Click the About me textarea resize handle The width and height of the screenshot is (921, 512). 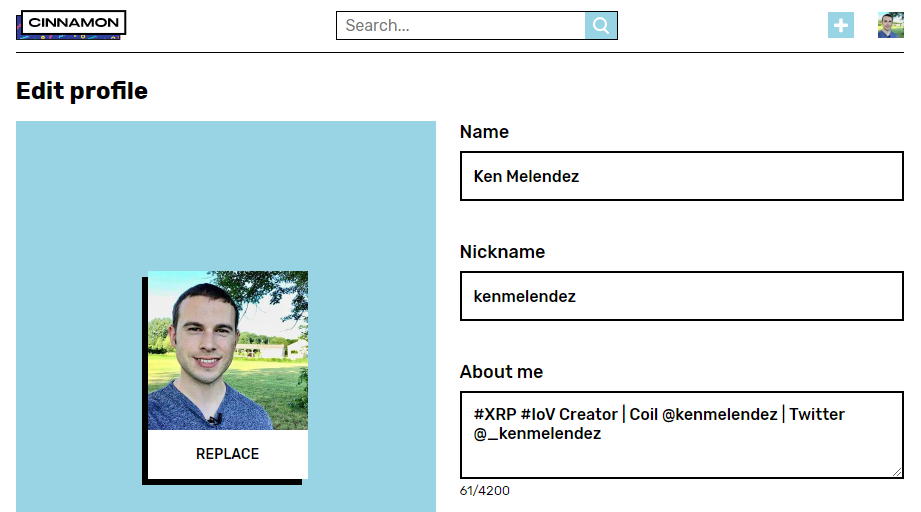pyautogui.click(x=897, y=472)
